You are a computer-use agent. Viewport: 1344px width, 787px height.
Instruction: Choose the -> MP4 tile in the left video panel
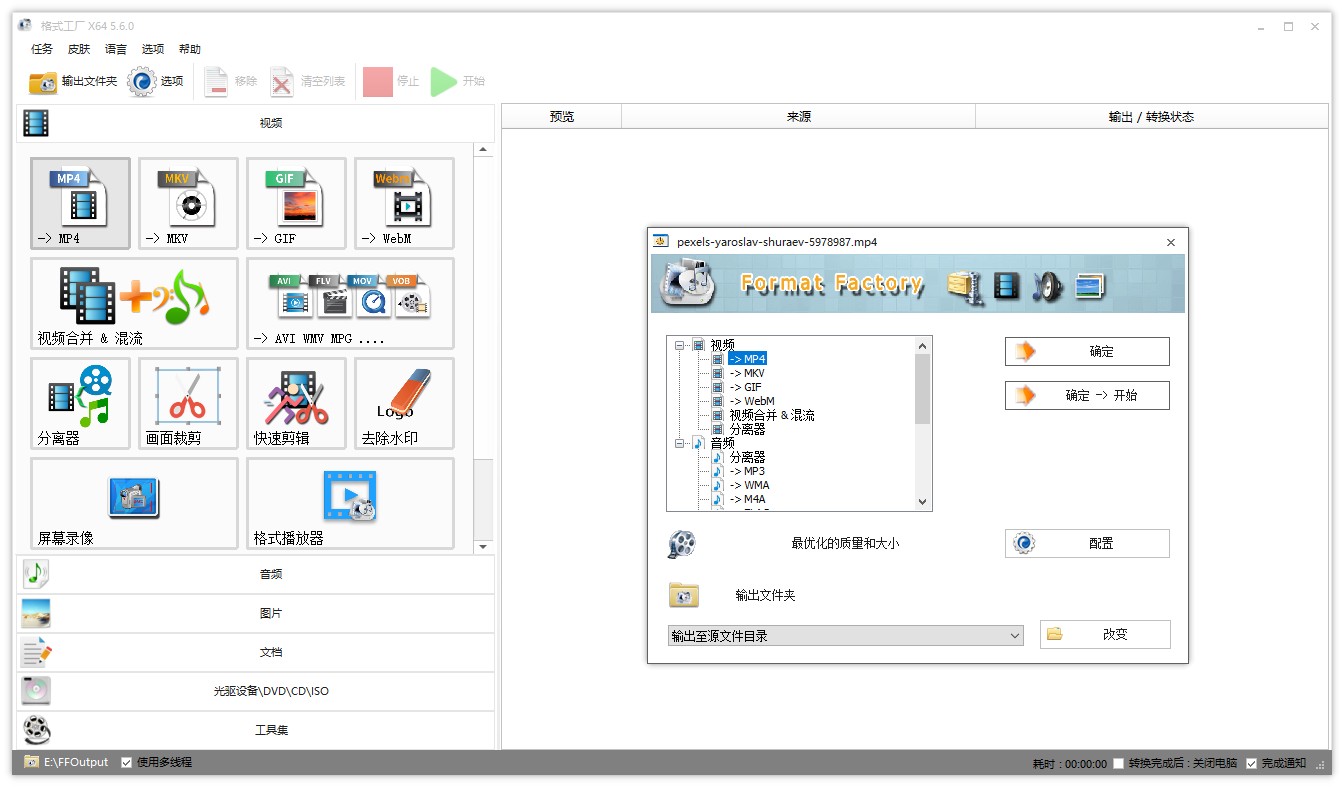tap(80, 203)
